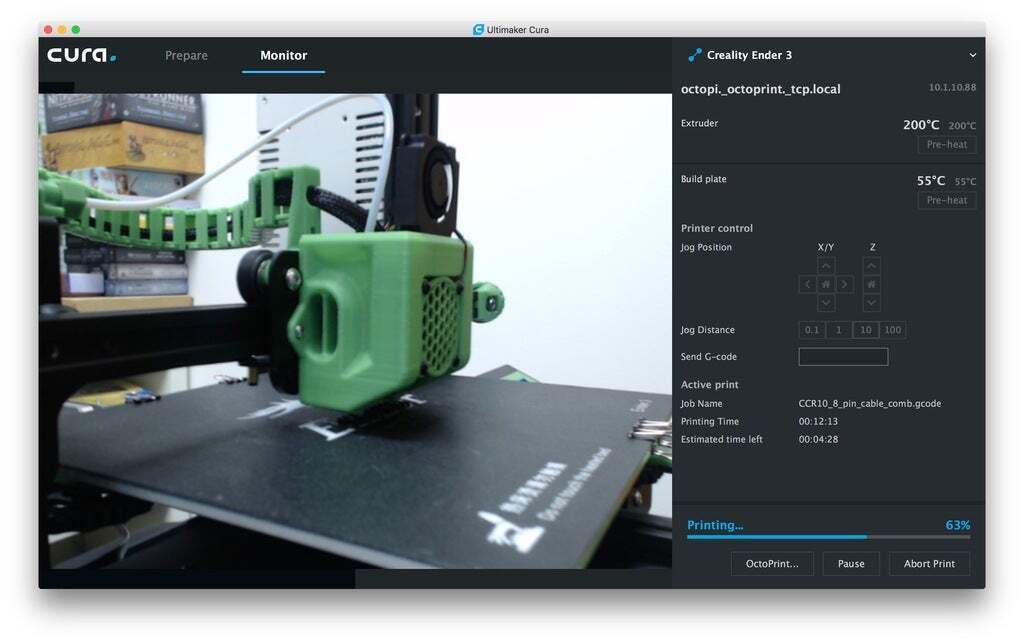Home the X/Y axes

[x=826, y=284]
